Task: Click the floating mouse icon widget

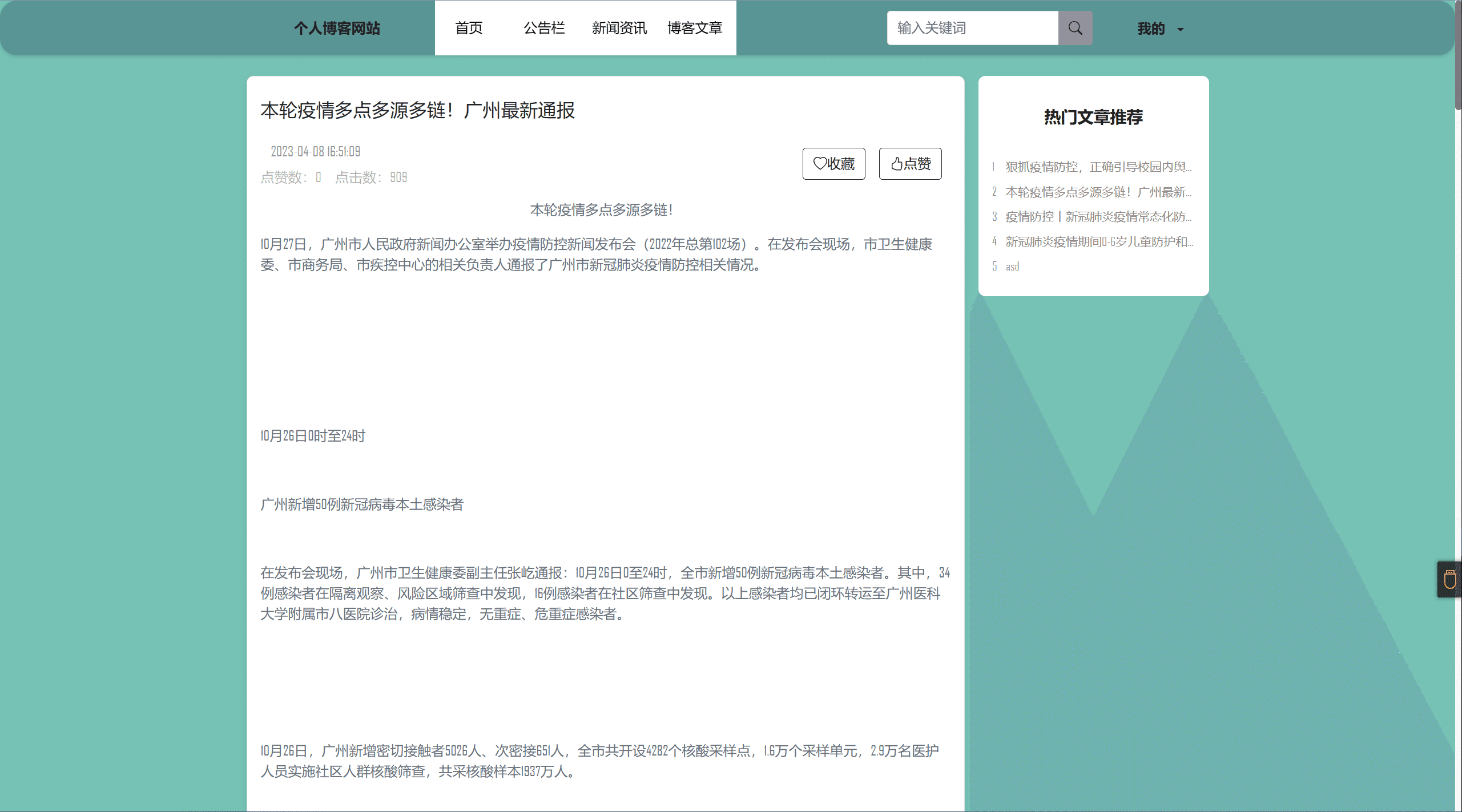Action: click(x=1450, y=580)
